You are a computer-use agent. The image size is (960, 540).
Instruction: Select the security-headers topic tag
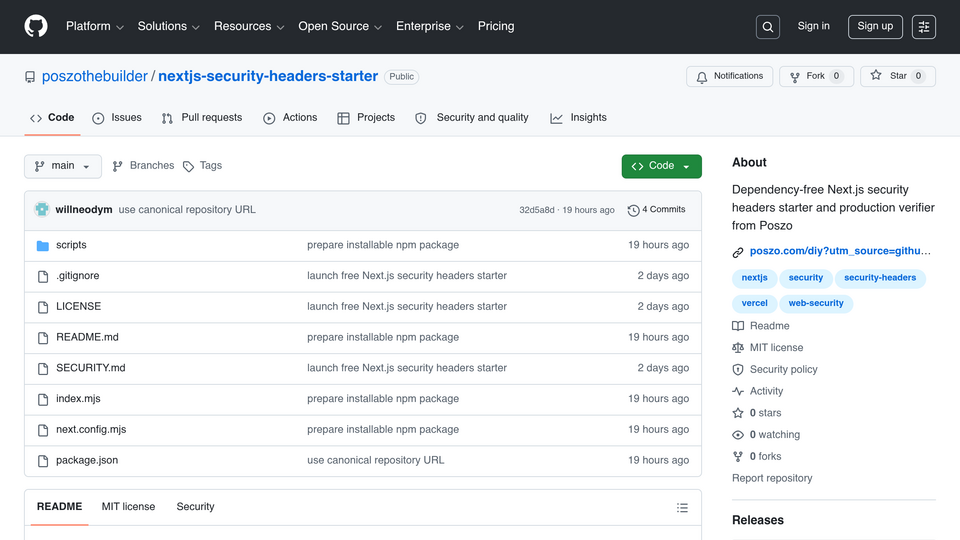pyautogui.click(x=880, y=278)
